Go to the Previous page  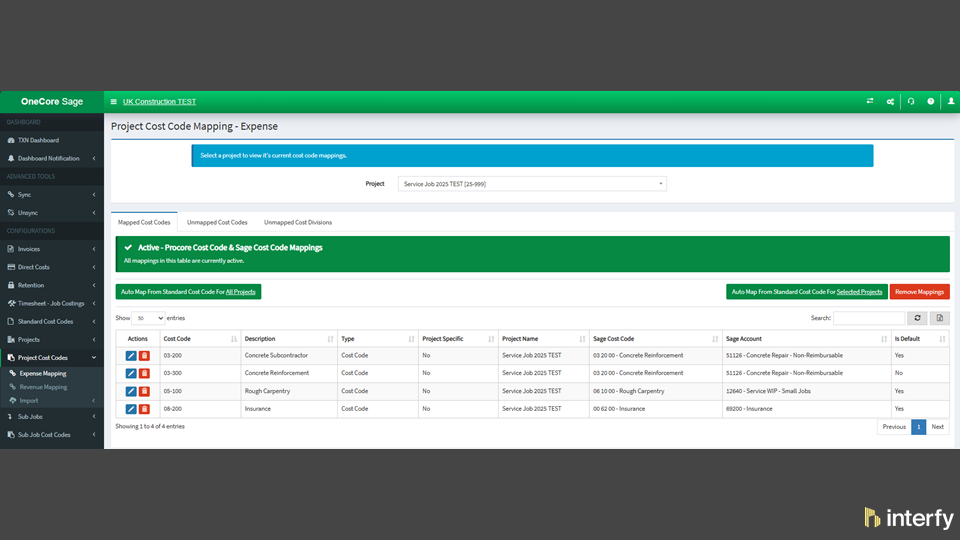point(894,427)
